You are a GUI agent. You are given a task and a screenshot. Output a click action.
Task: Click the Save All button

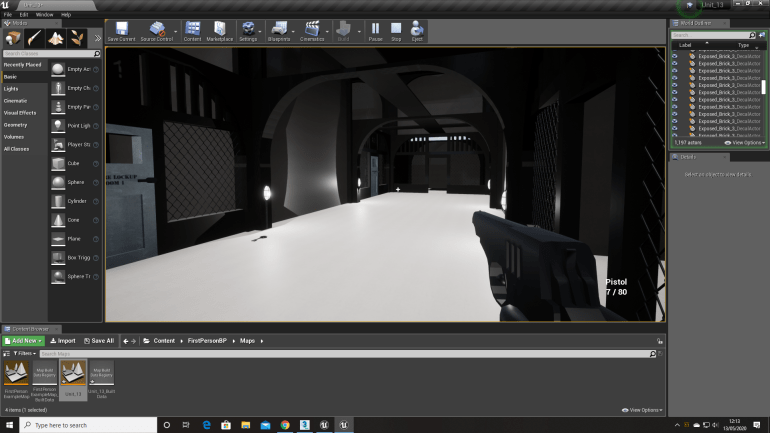(99, 341)
